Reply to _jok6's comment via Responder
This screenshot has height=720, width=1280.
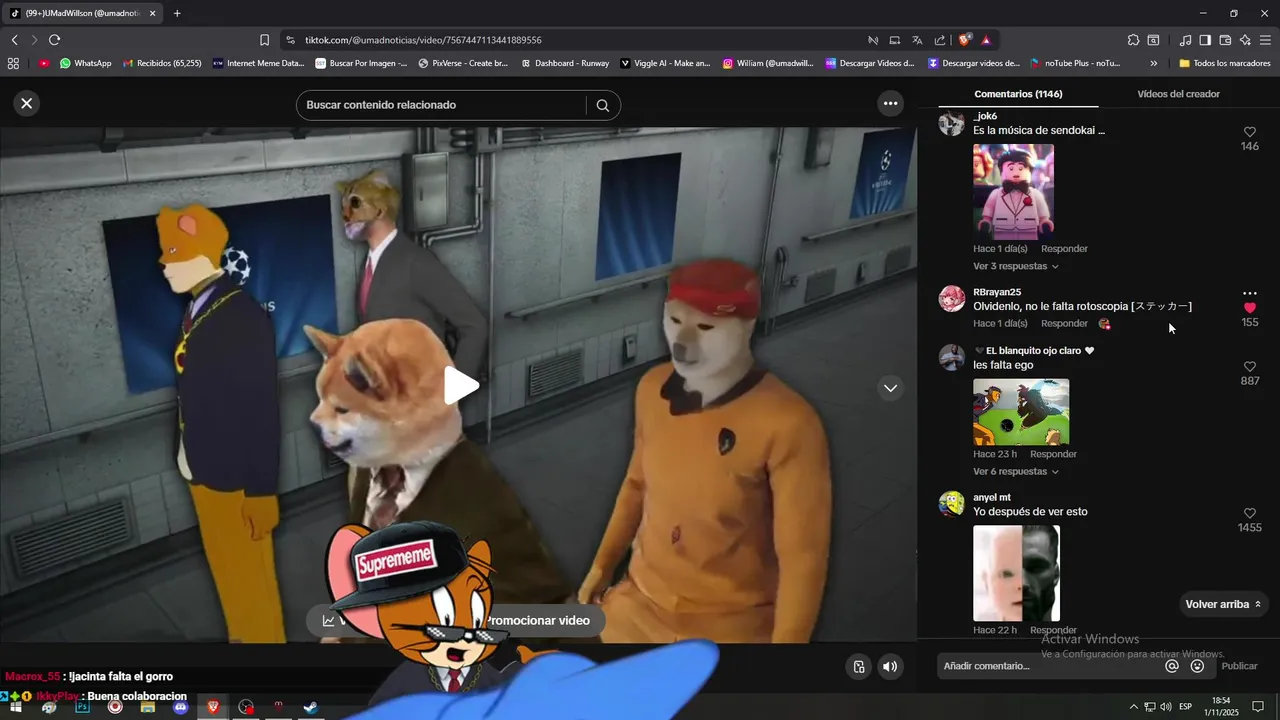tap(1064, 248)
